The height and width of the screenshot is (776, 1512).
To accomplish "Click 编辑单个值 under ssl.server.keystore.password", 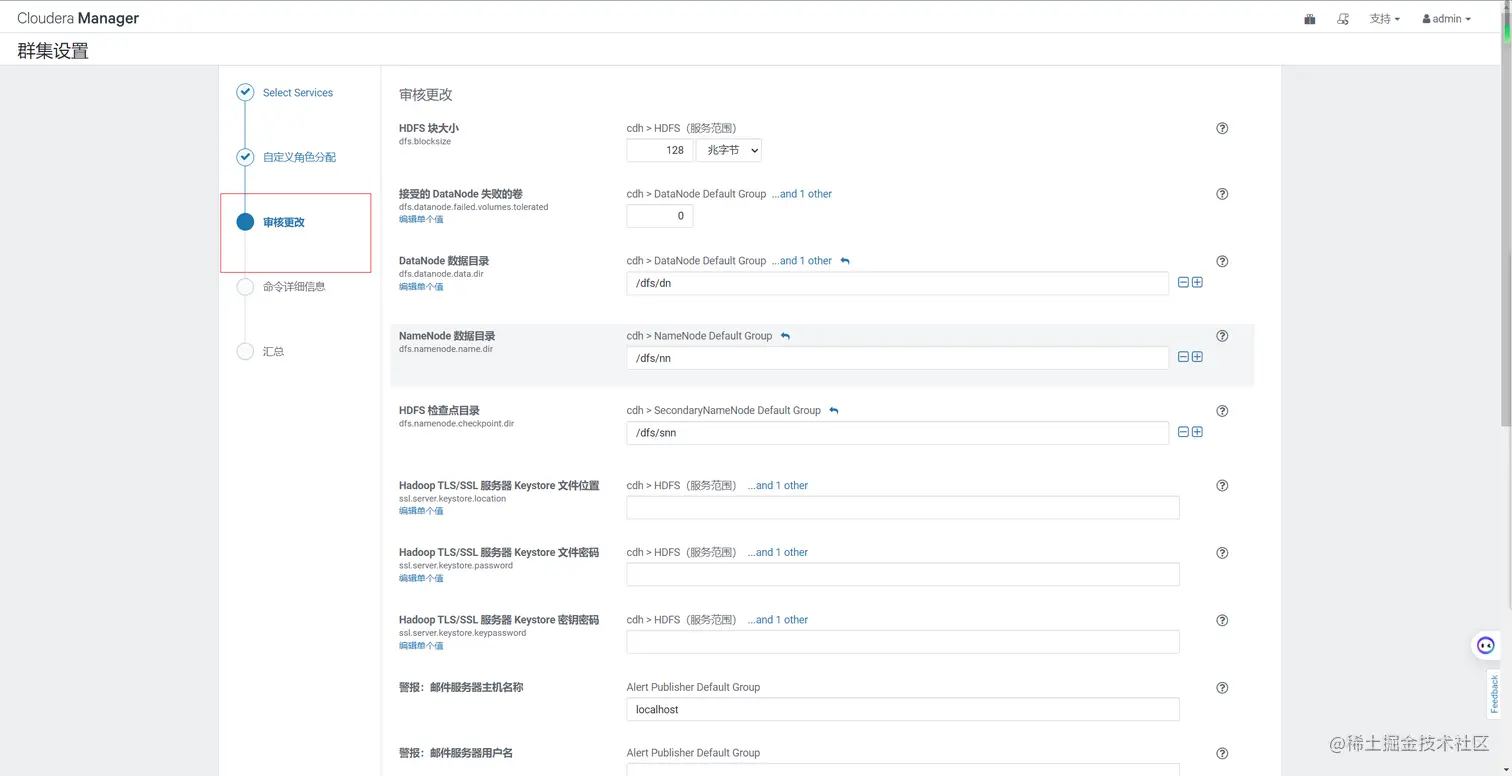I will 421,578.
